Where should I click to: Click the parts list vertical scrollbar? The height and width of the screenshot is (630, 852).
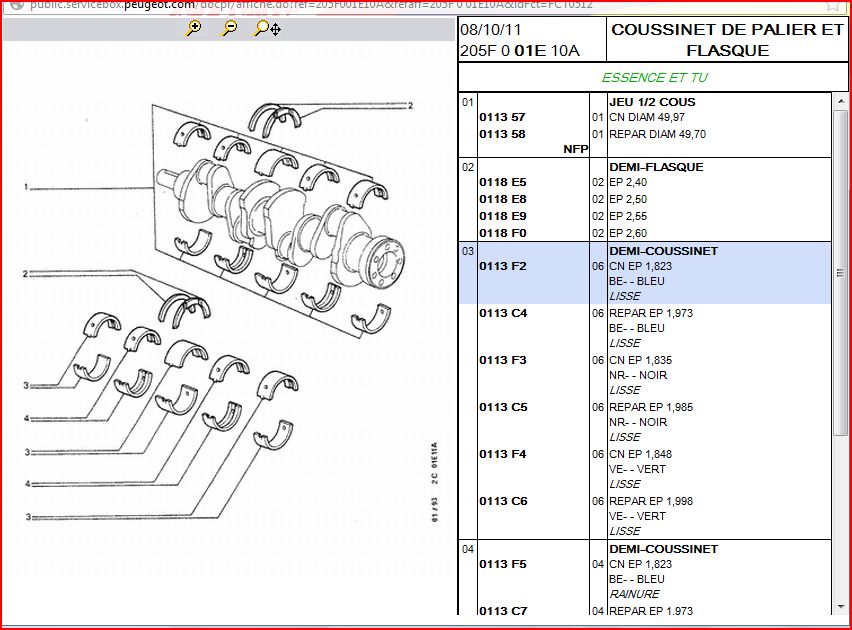coord(840,300)
